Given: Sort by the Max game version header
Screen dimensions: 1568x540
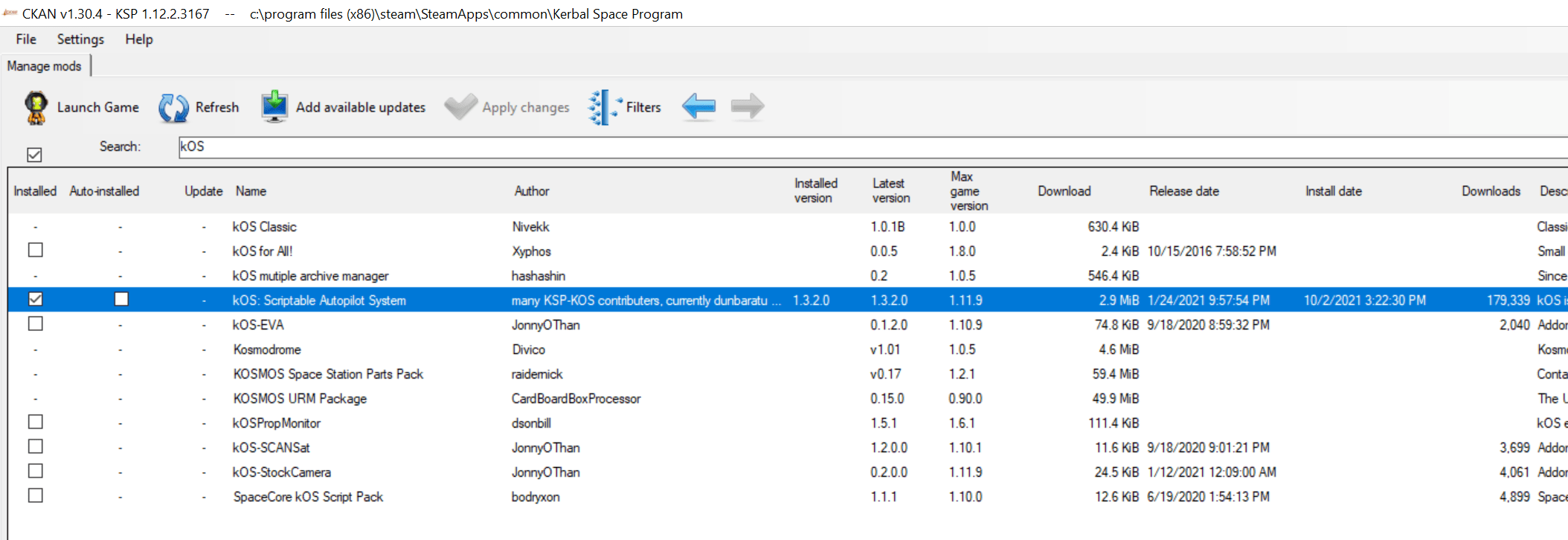Looking at the screenshot, I should point(969,190).
